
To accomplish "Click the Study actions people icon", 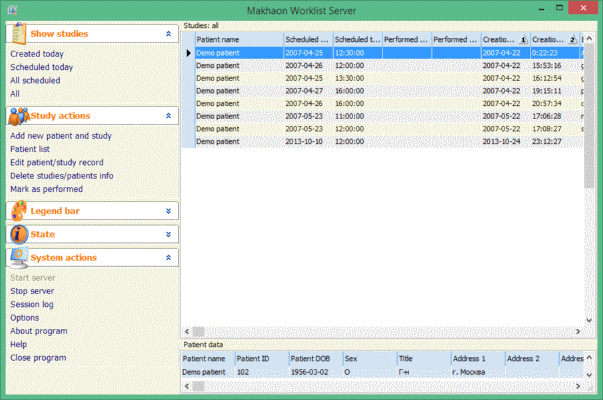I will pyautogui.click(x=18, y=116).
